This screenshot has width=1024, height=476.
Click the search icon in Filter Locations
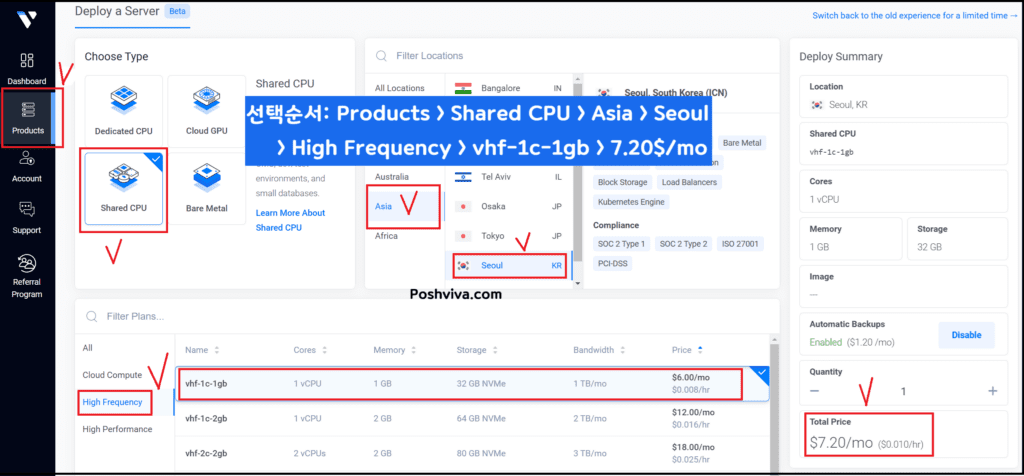point(381,56)
